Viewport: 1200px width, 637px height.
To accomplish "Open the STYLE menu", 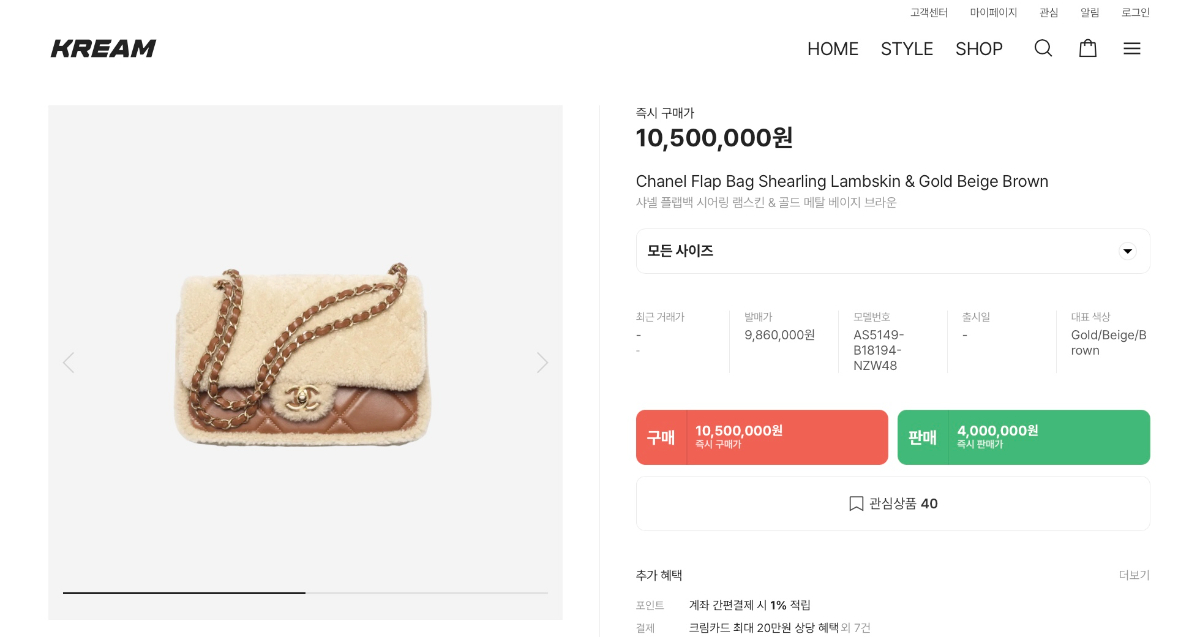I will [x=906, y=49].
